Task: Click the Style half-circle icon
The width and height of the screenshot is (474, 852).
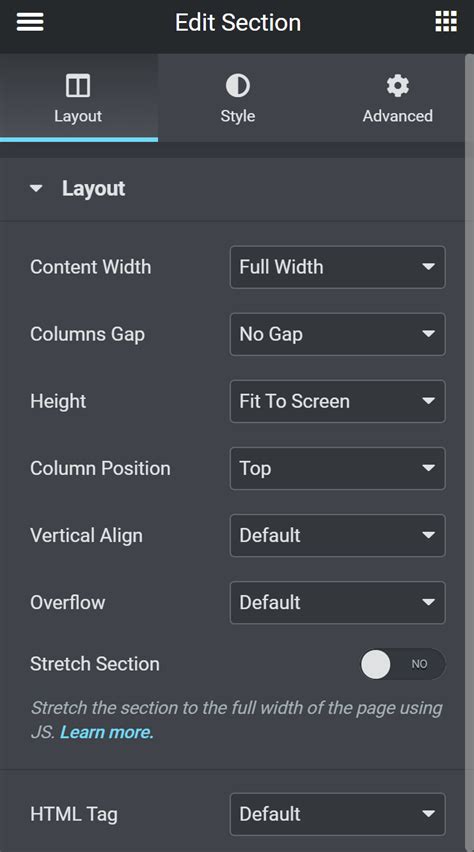Action: pyautogui.click(x=238, y=86)
